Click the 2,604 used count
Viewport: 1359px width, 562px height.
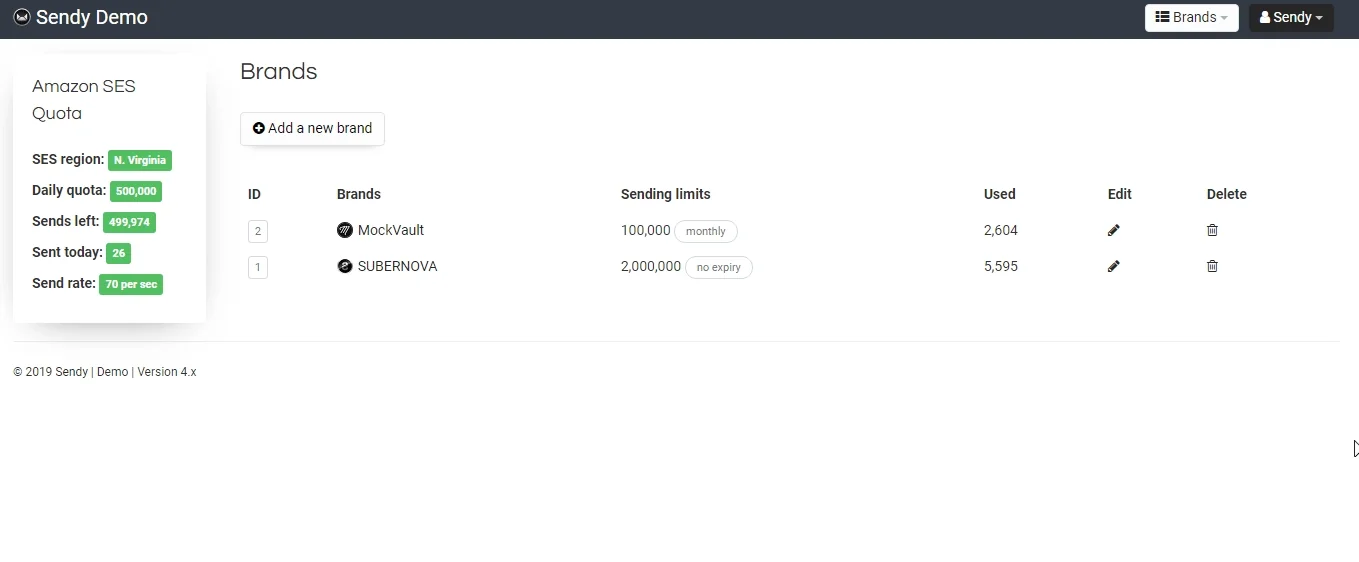[1001, 230]
